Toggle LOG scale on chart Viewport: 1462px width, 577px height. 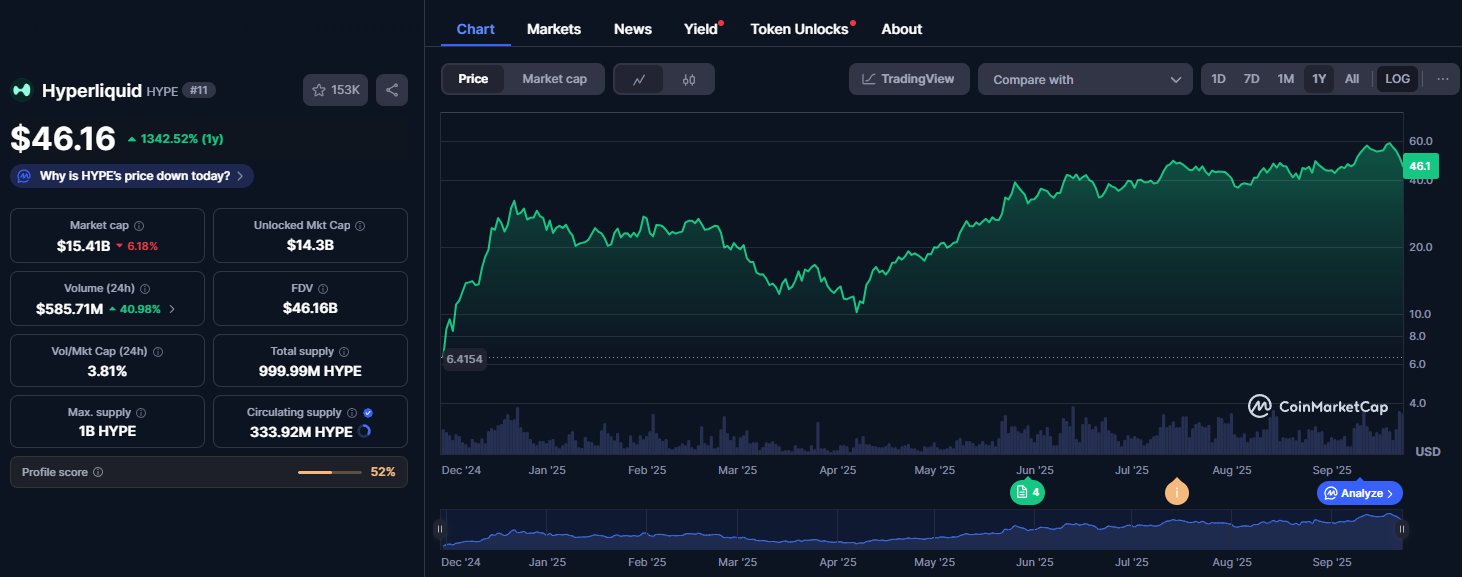pos(1397,79)
